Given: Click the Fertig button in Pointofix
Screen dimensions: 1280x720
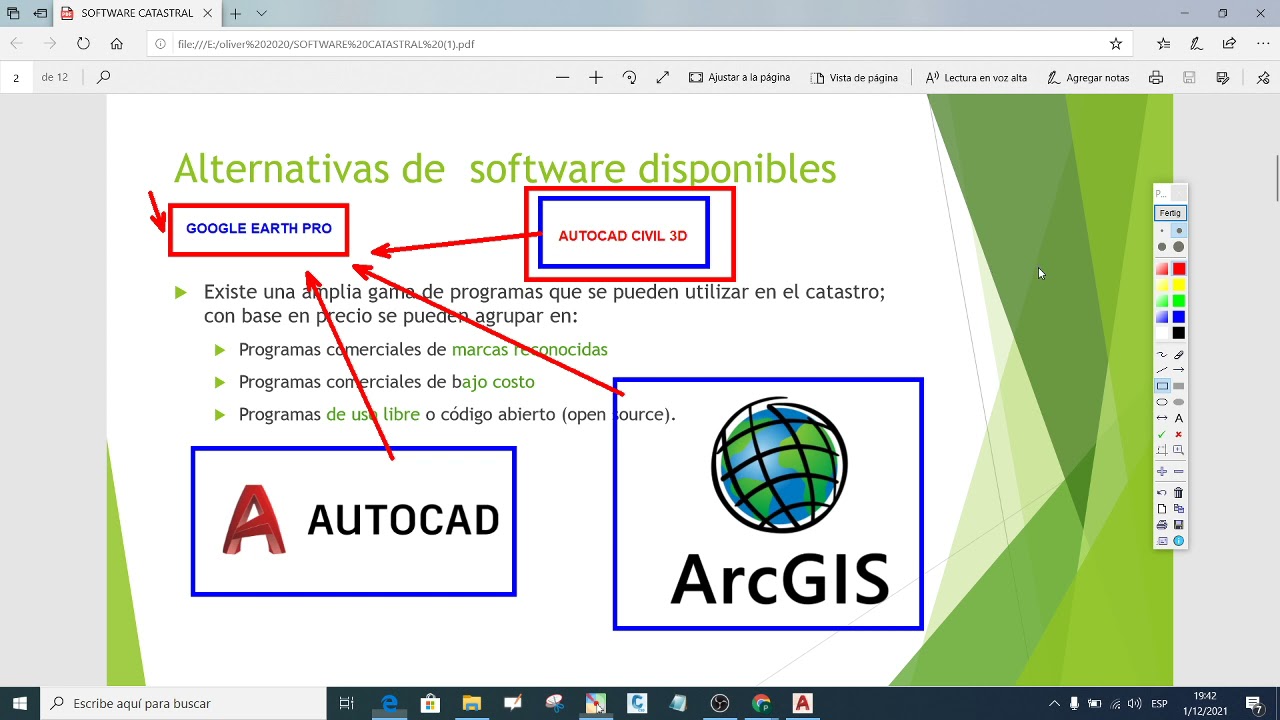Looking at the screenshot, I should pyautogui.click(x=1170, y=213).
